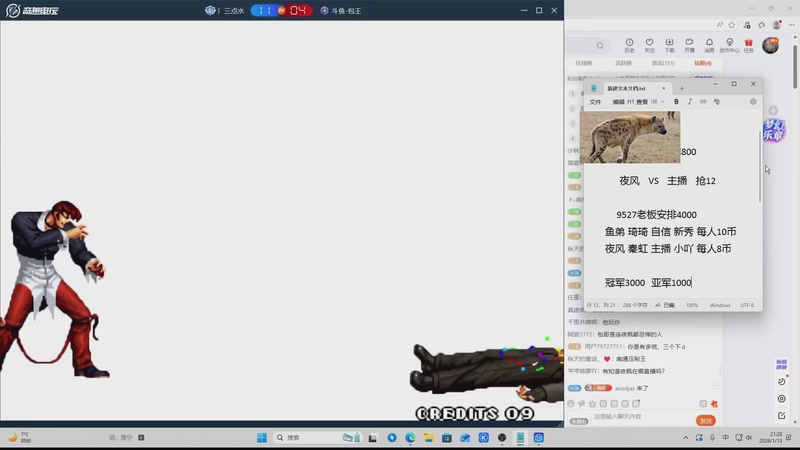
Task: Add a new Notepad tab
Action: point(682,88)
